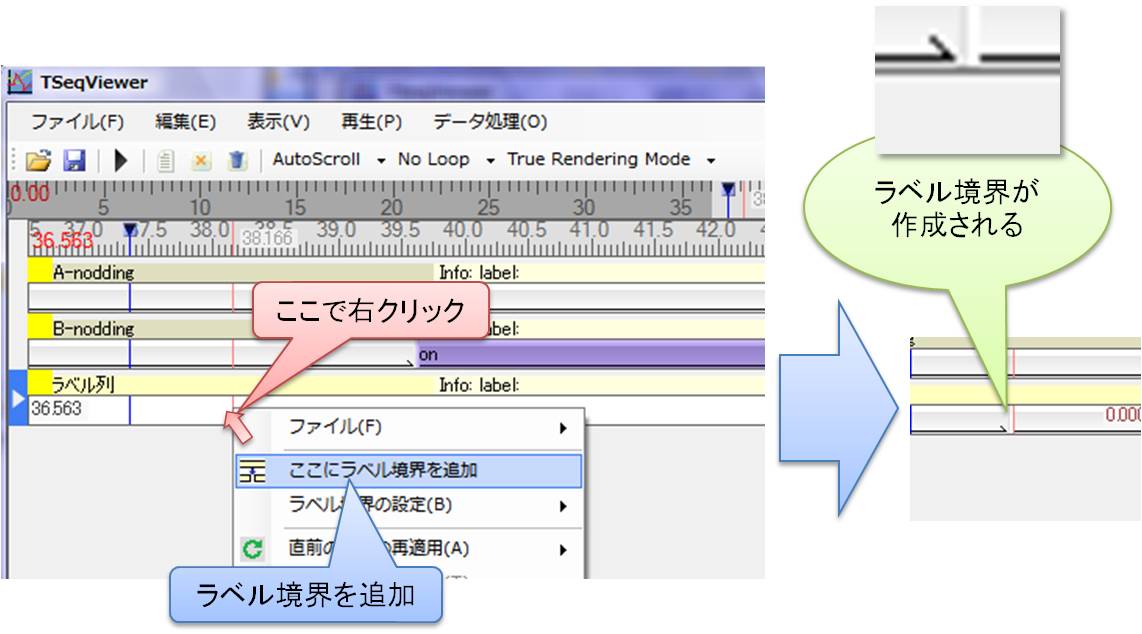Viewport: 1142px width, 634px height.
Task: Click the open folder icon in toolbar
Action: [39, 159]
